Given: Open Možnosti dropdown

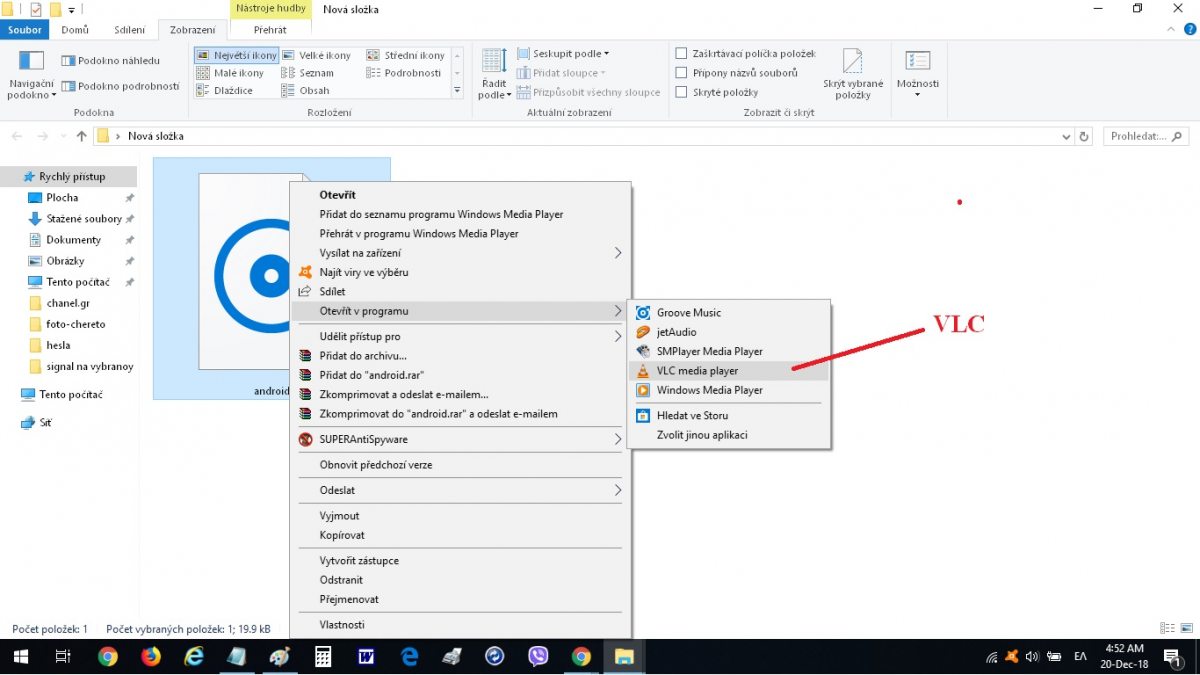Looking at the screenshot, I should coord(917,72).
